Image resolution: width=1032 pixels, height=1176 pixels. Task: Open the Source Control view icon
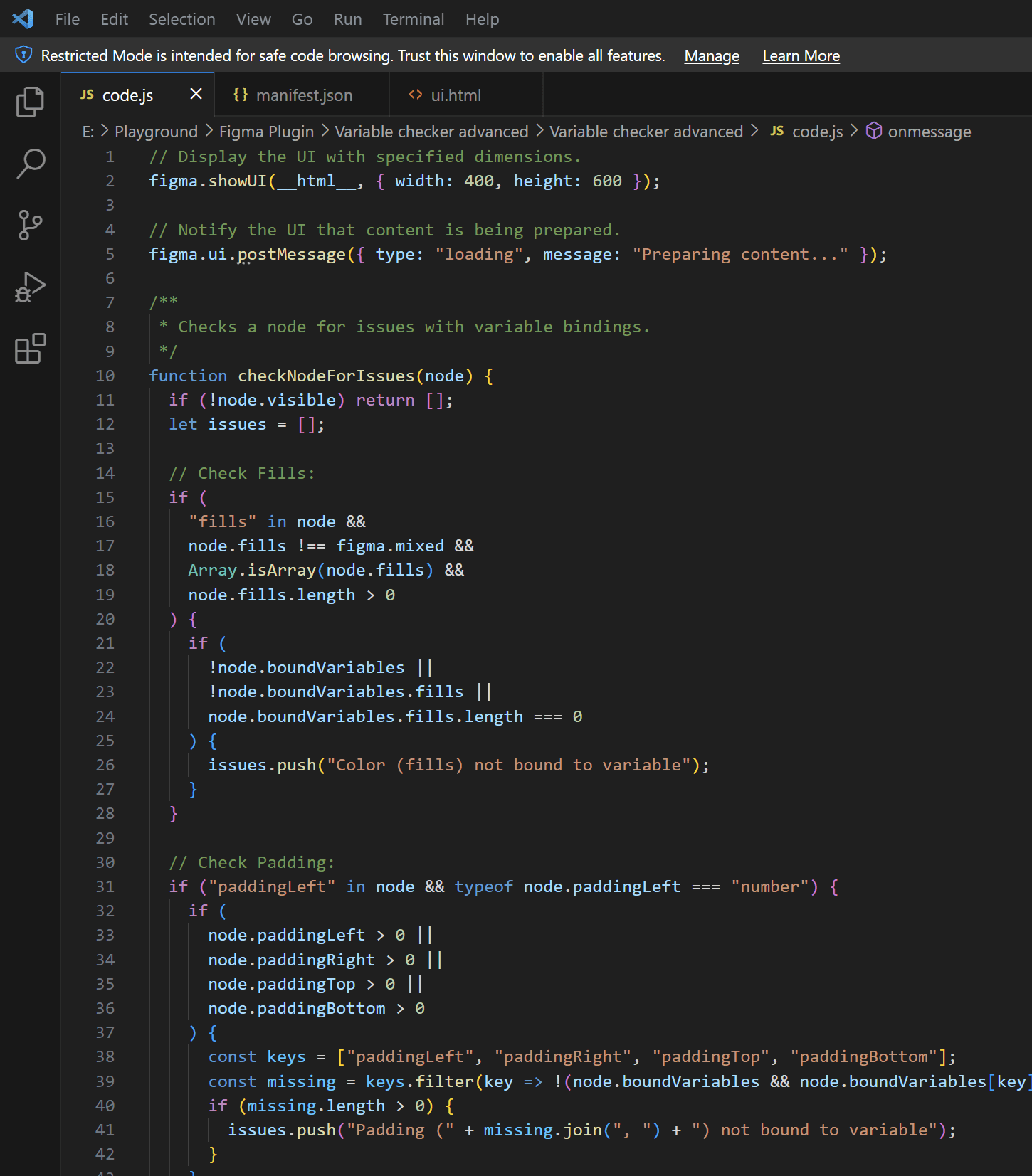[x=30, y=226]
